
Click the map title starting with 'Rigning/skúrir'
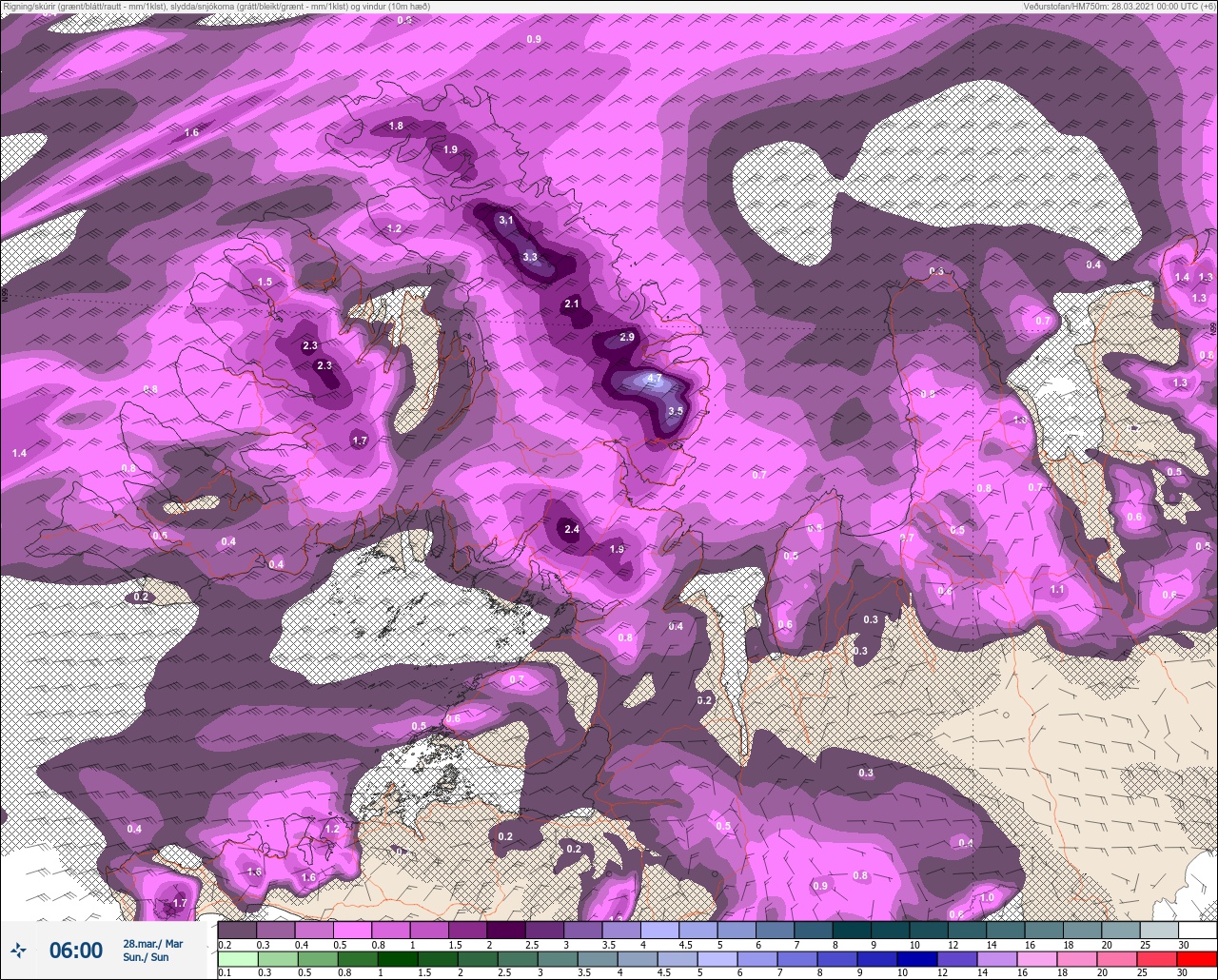(216, 6)
